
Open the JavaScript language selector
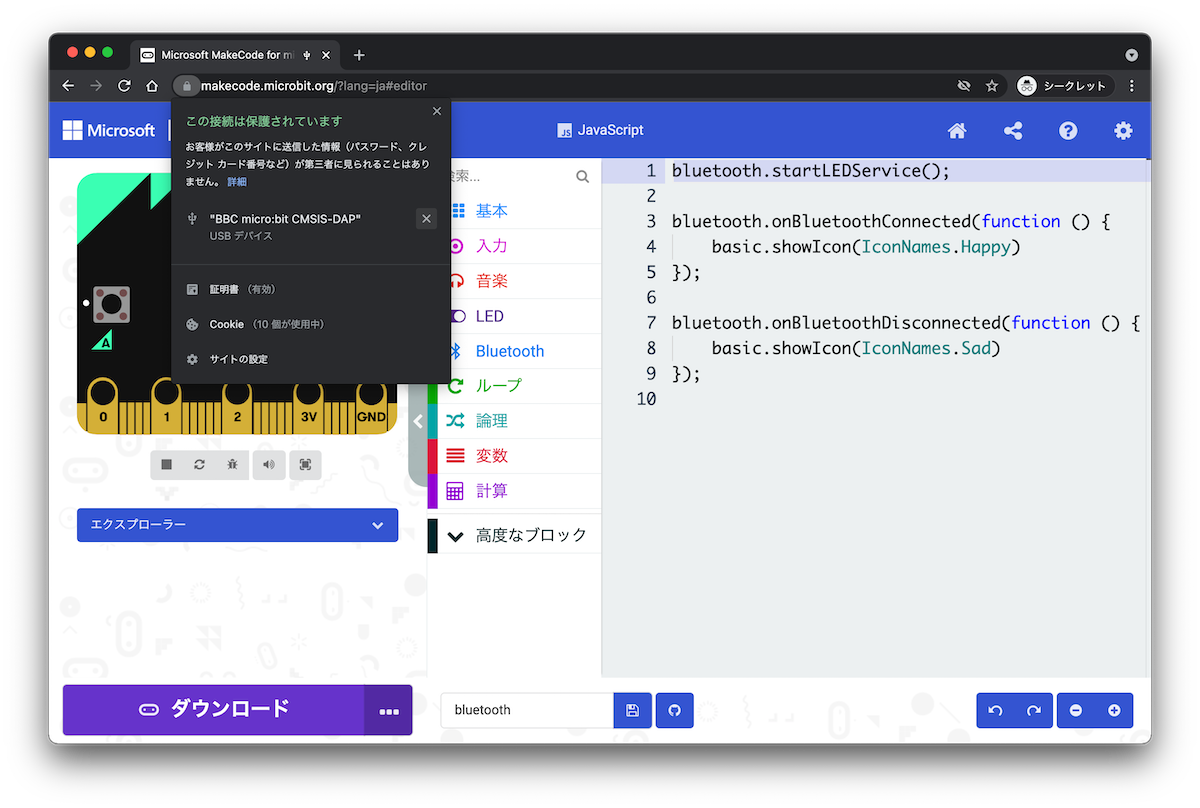(x=600, y=131)
